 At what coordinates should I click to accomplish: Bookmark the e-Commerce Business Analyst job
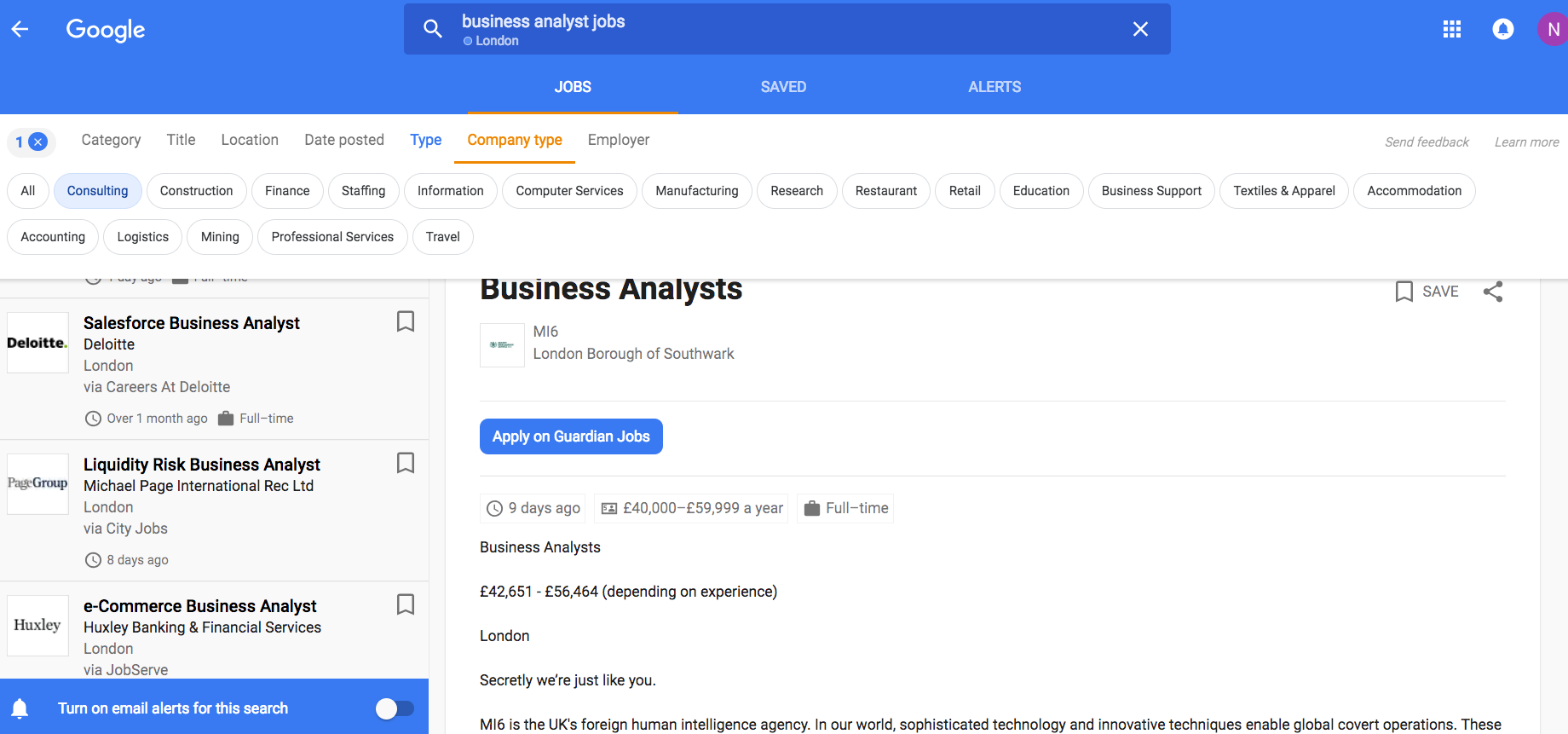coord(406,604)
